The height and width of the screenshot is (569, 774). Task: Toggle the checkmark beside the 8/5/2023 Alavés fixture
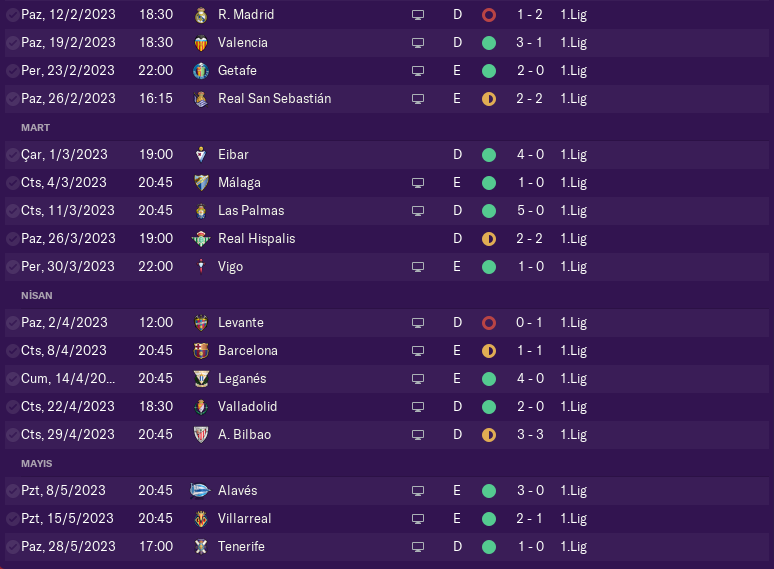pos(12,491)
